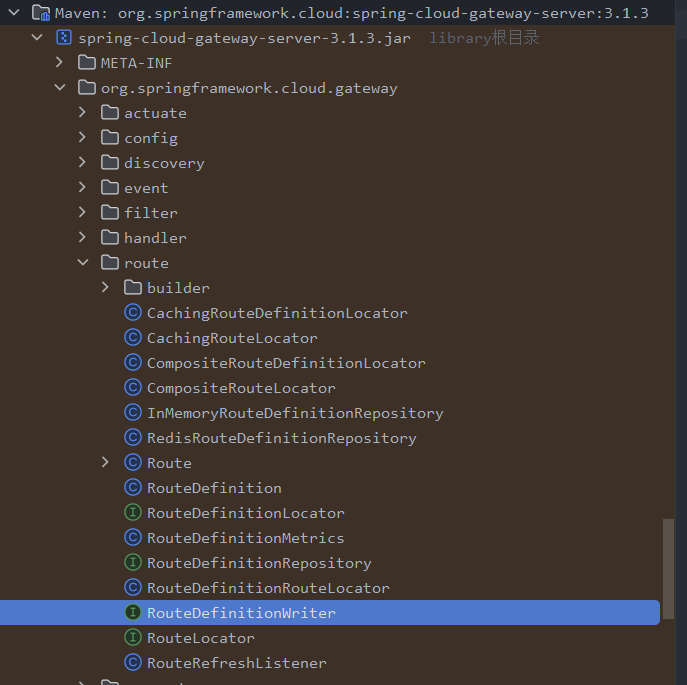Viewport: 687px width, 685px height.
Task: Click the project tree vertical scrollbar thumb
Action: (x=668, y=569)
